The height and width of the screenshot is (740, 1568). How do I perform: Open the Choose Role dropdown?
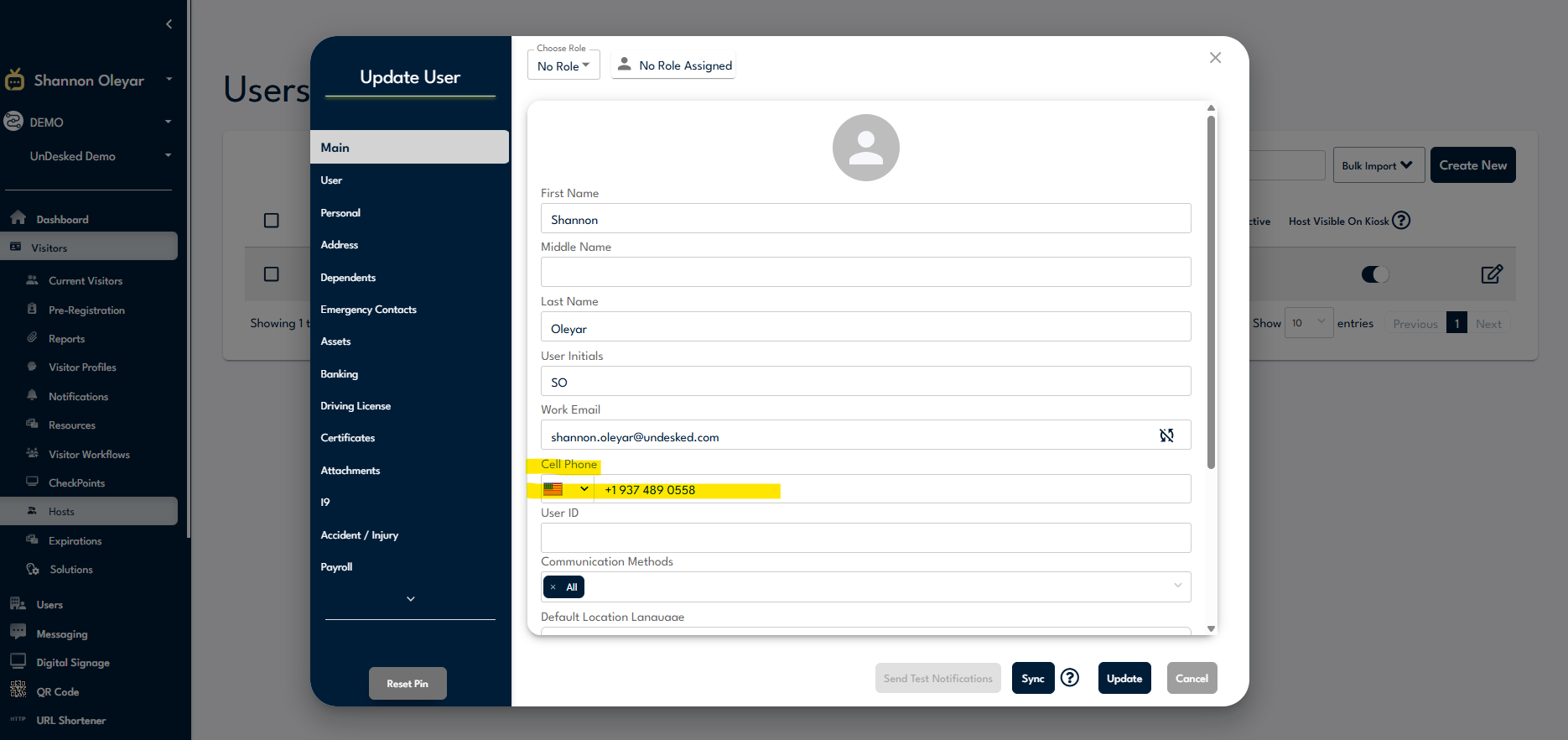tap(563, 66)
